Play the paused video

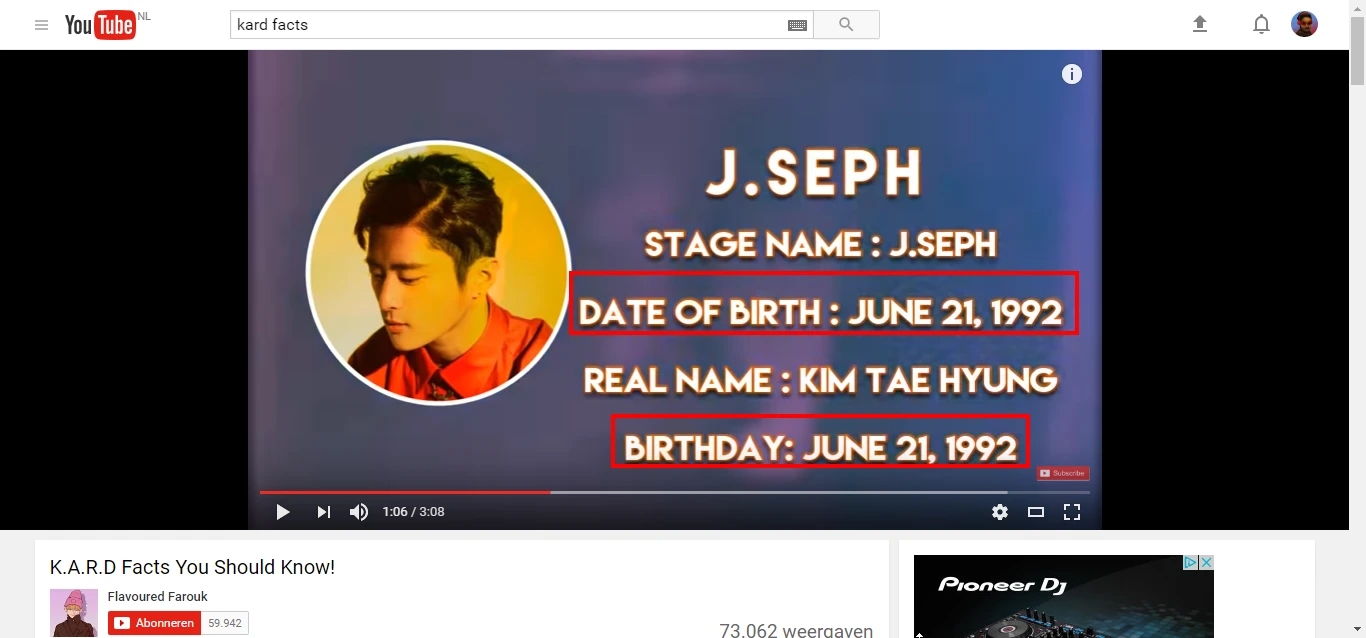click(x=283, y=512)
